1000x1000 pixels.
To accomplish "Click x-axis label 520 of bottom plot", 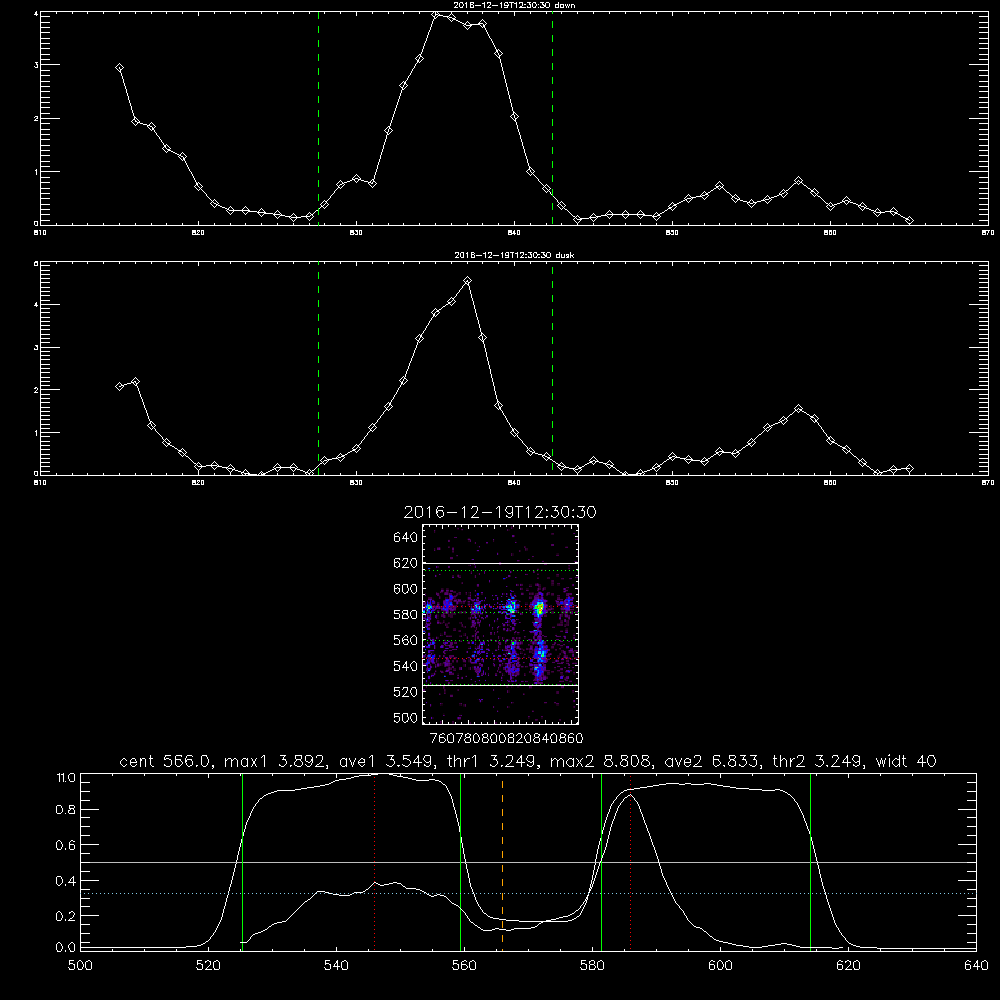I will pos(208,966).
